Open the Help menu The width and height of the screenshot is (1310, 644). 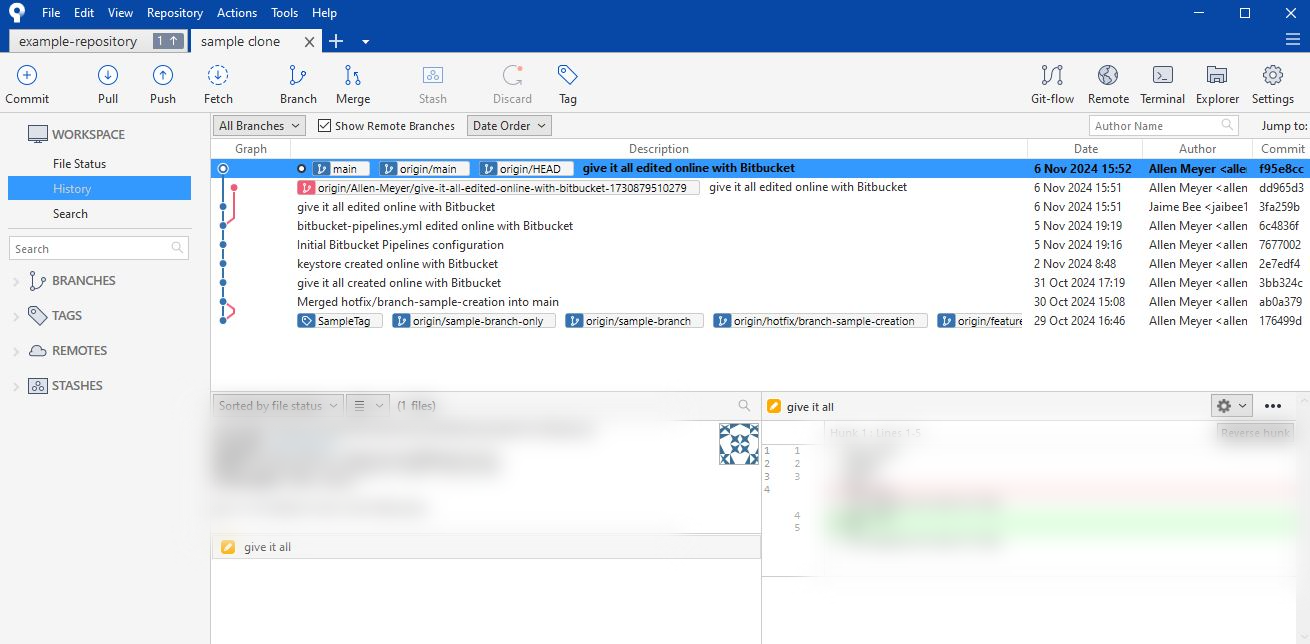point(324,13)
